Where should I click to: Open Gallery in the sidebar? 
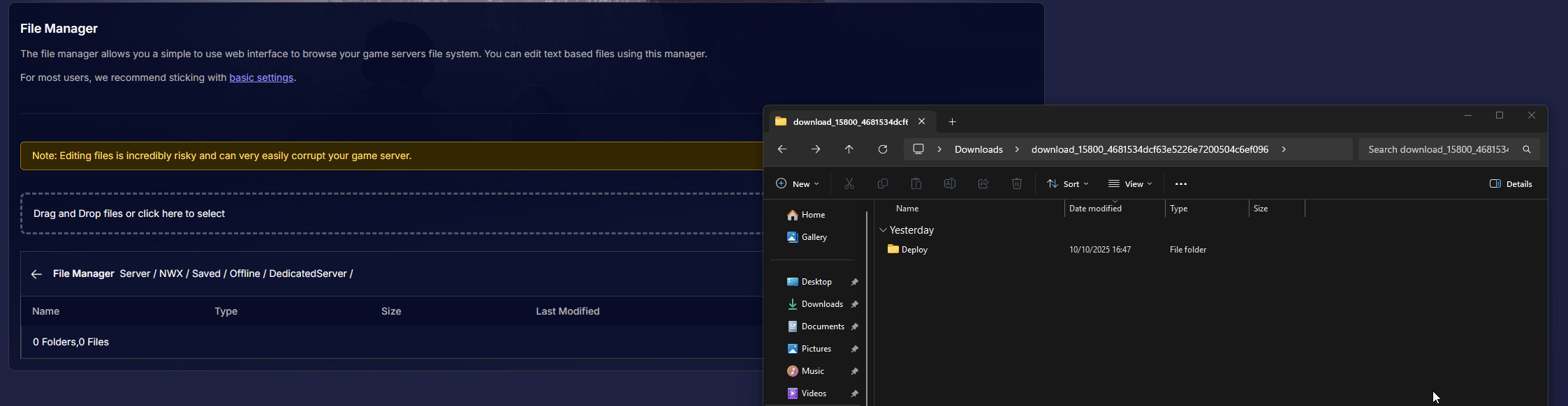pos(814,237)
